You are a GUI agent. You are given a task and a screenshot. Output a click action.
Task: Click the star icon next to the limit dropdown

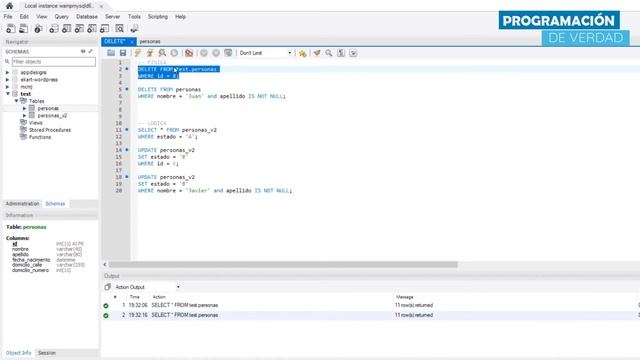tap(302, 53)
